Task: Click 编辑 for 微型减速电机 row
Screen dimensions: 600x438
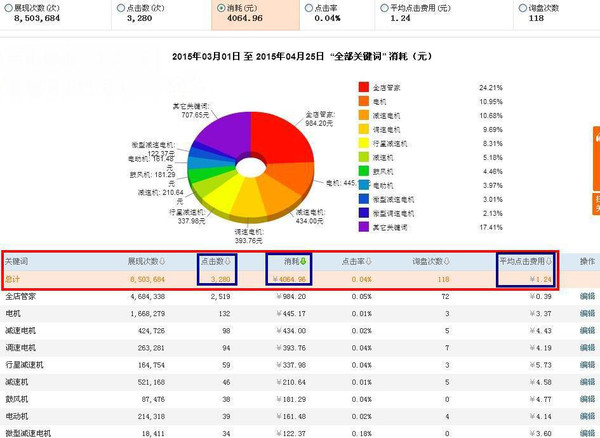Action: point(587,433)
